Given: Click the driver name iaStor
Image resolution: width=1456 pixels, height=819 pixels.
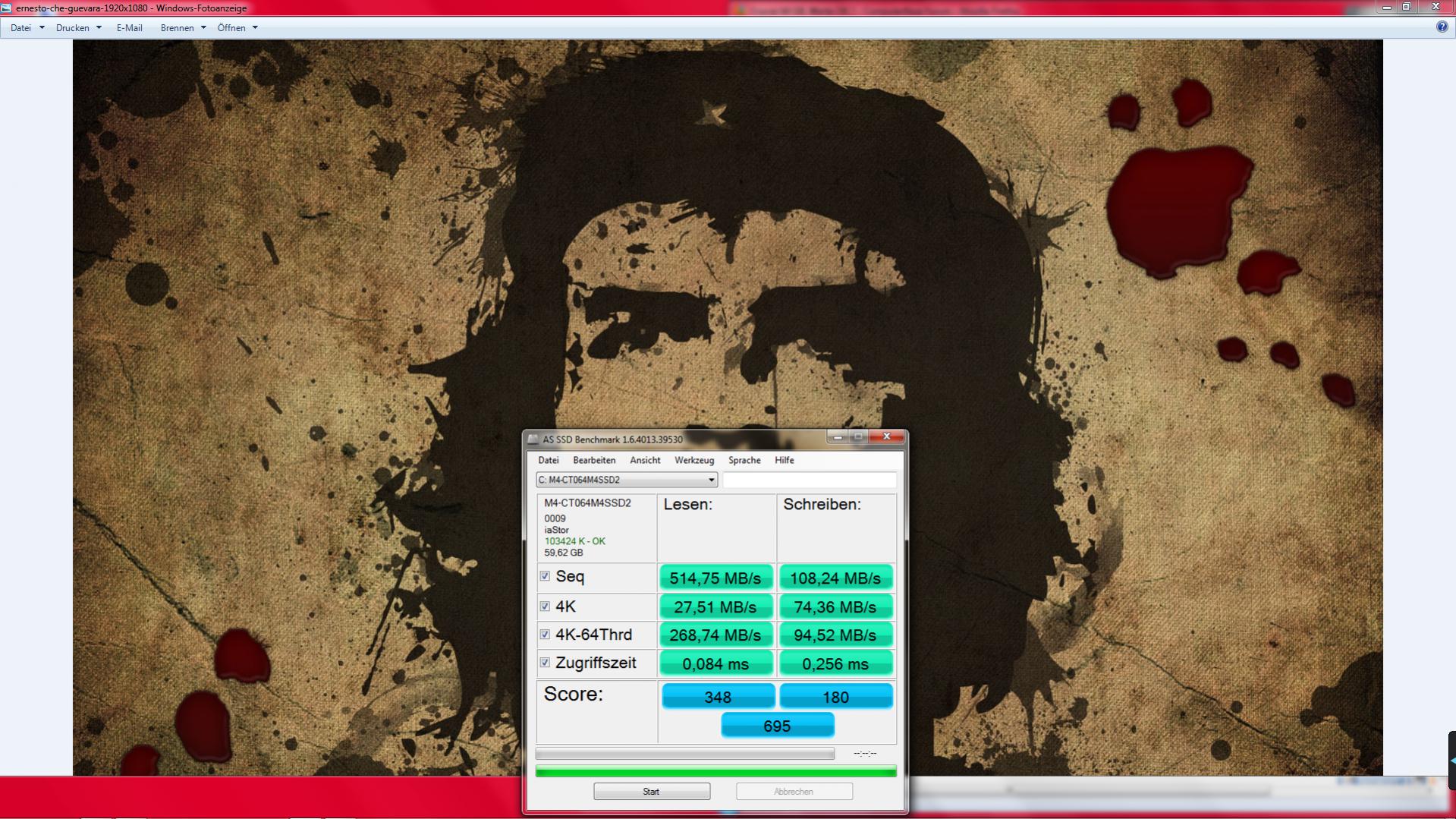Looking at the screenshot, I should pyautogui.click(x=556, y=530).
